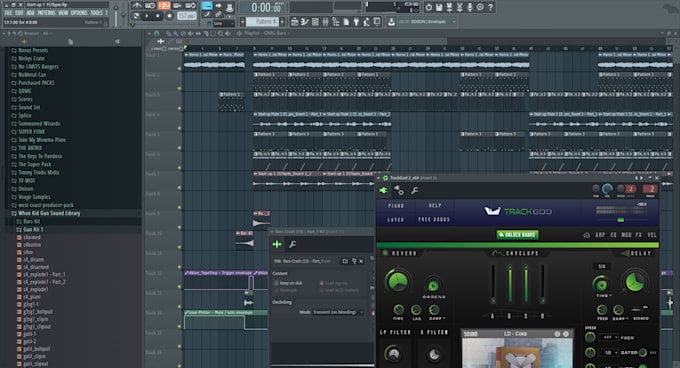Click the envelope Sustain slider
Screen dimensions: 680x368
point(526,284)
